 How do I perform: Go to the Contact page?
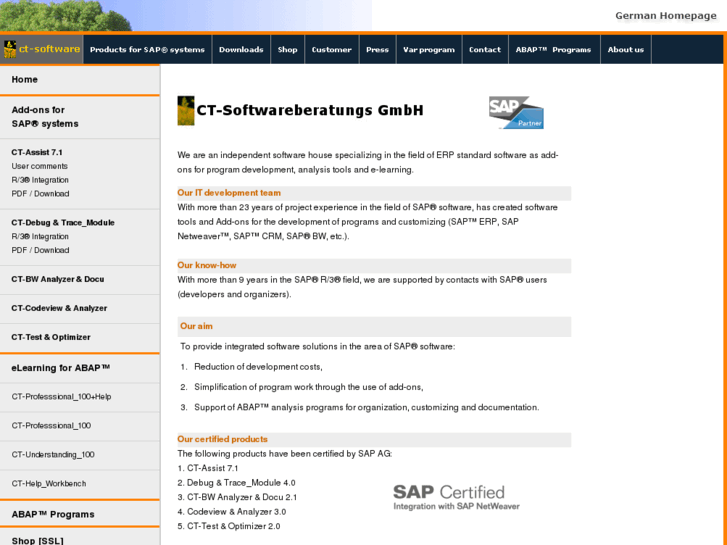pyautogui.click(x=485, y=50)
